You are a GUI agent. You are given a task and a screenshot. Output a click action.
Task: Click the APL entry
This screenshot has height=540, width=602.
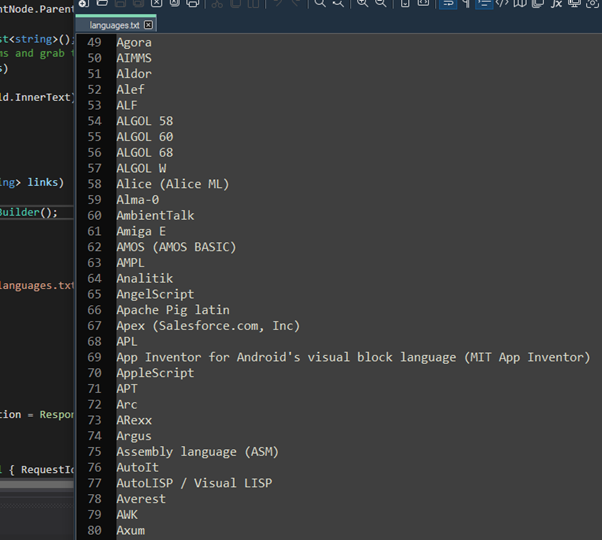[127, 341]
